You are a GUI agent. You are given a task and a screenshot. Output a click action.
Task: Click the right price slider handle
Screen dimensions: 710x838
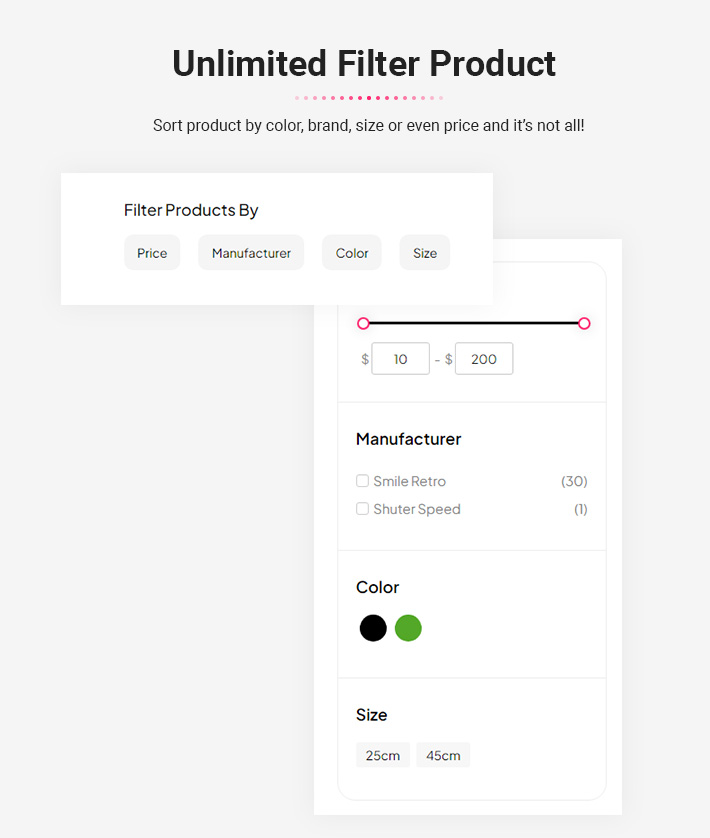[584, 323]
